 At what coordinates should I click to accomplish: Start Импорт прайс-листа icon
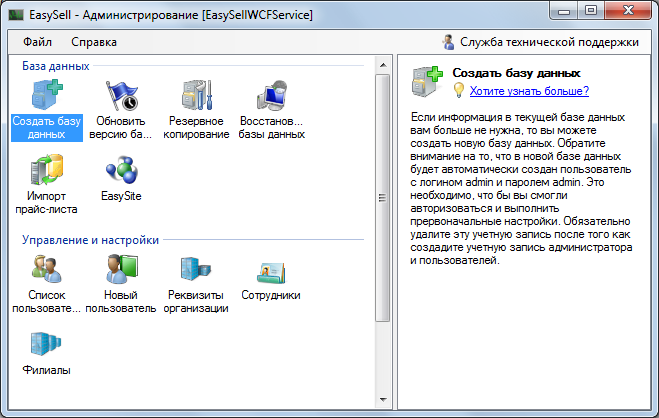47,170
